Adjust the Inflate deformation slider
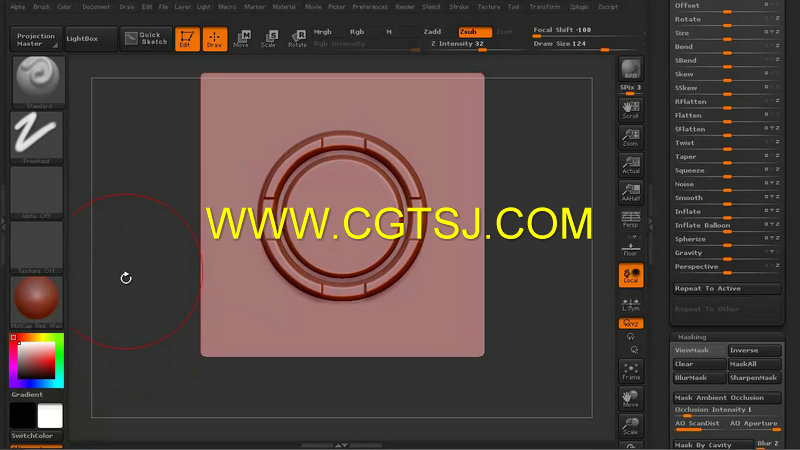800x450 pixels. point(727,212)
